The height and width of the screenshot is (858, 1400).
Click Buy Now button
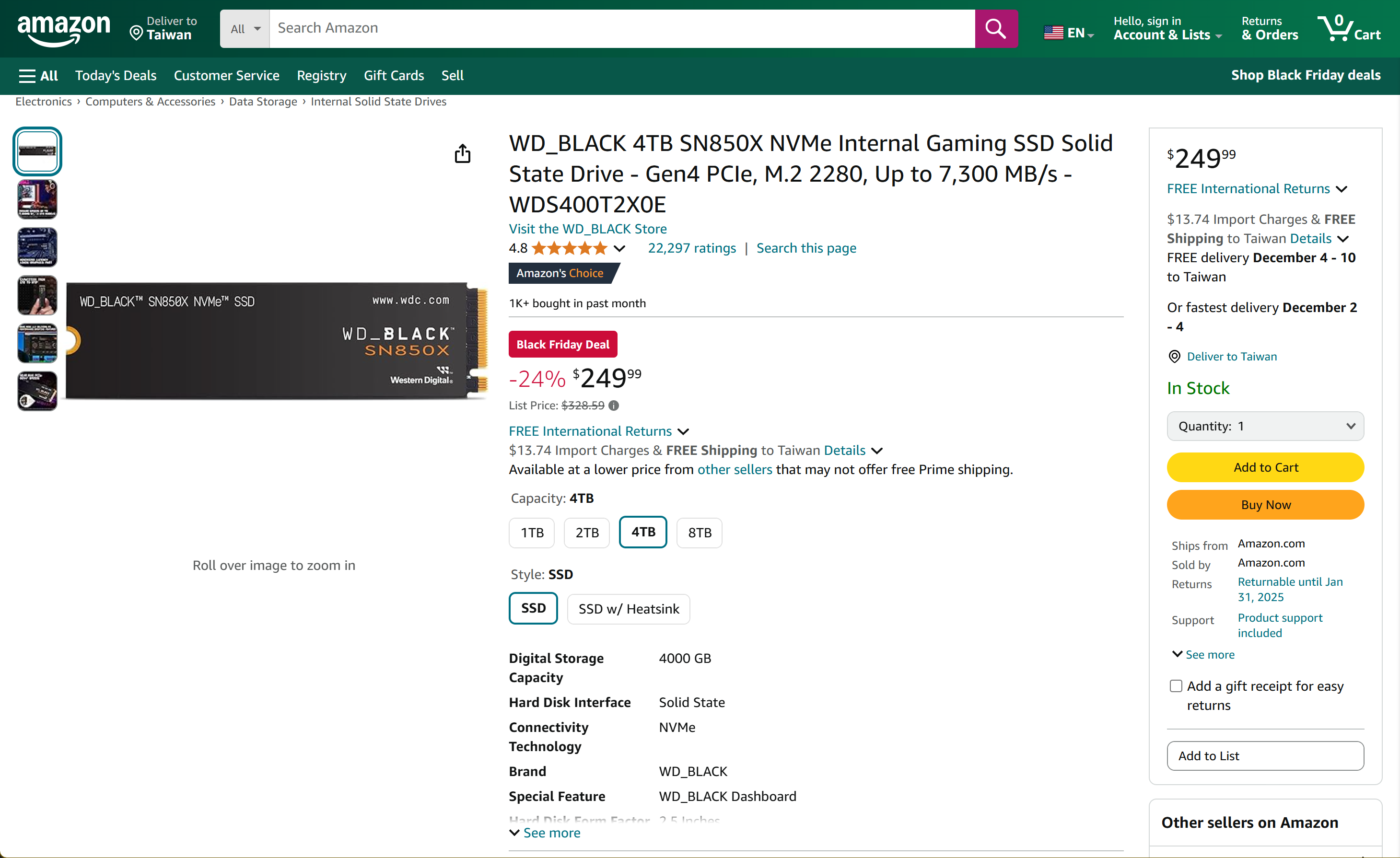click(x=1265, y=505)
